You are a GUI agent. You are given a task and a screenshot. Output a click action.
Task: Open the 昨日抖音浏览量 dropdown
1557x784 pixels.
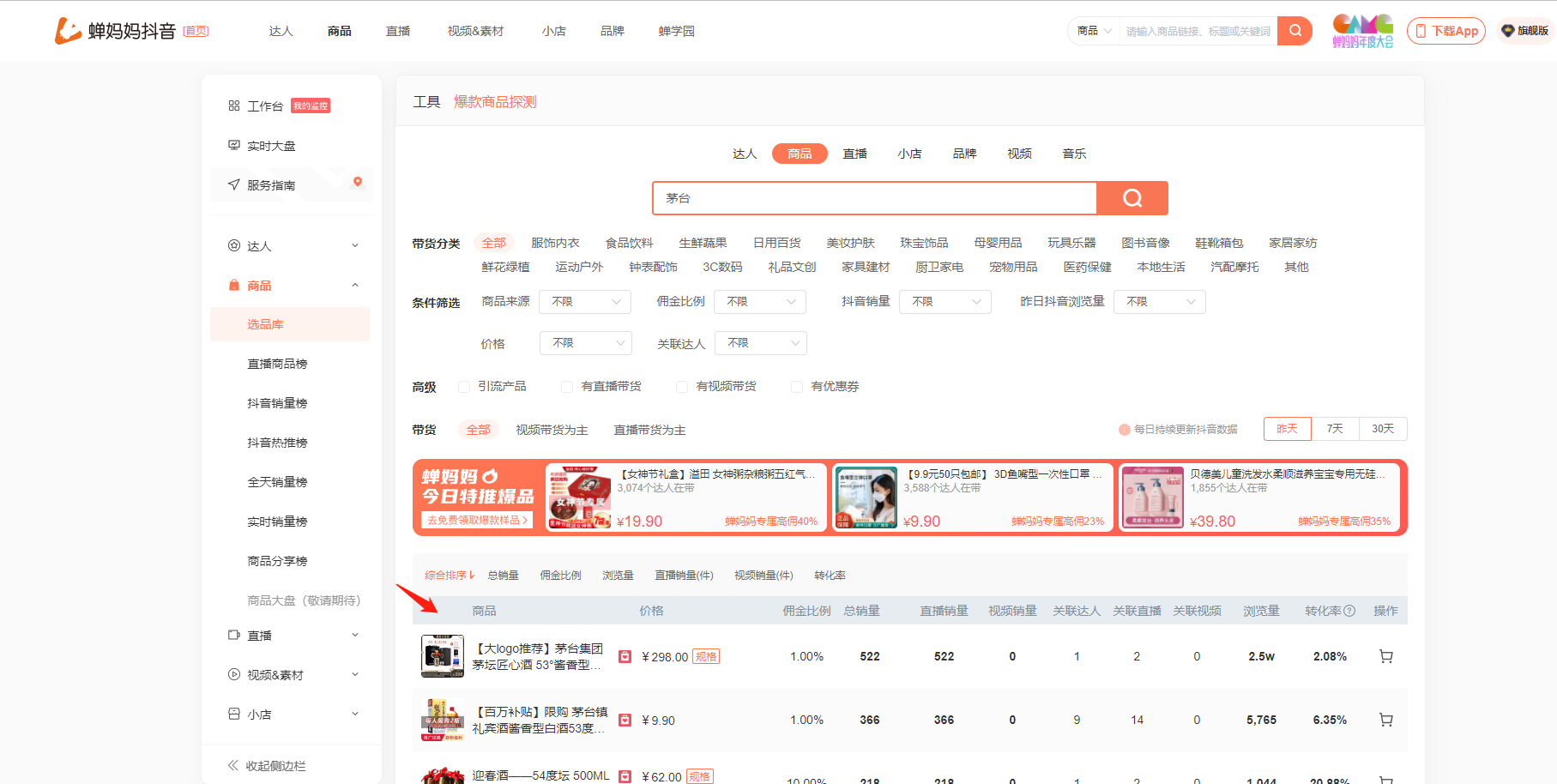pyautogui.click(x=1160, y=302)
